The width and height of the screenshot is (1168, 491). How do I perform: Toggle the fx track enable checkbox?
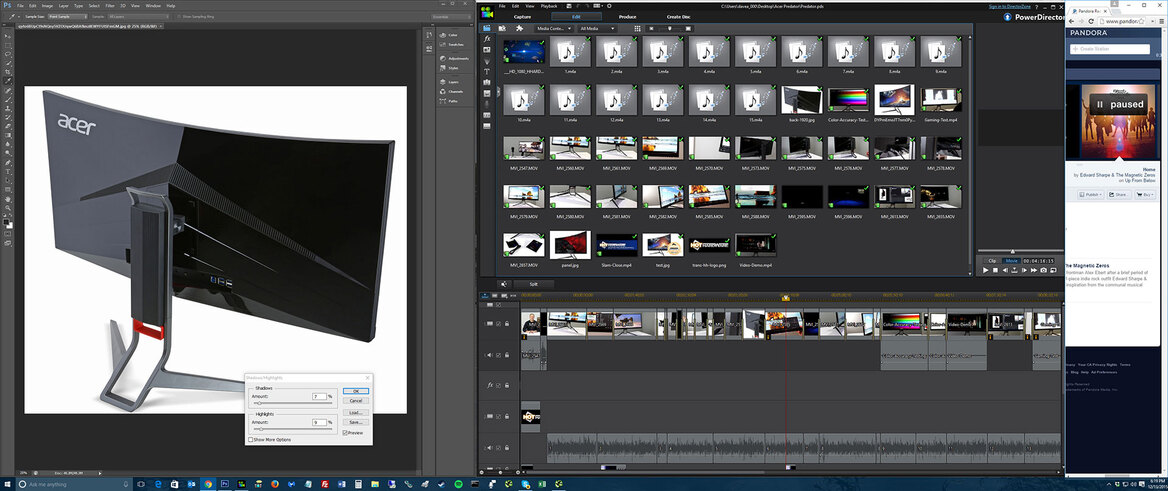[498, 386]
